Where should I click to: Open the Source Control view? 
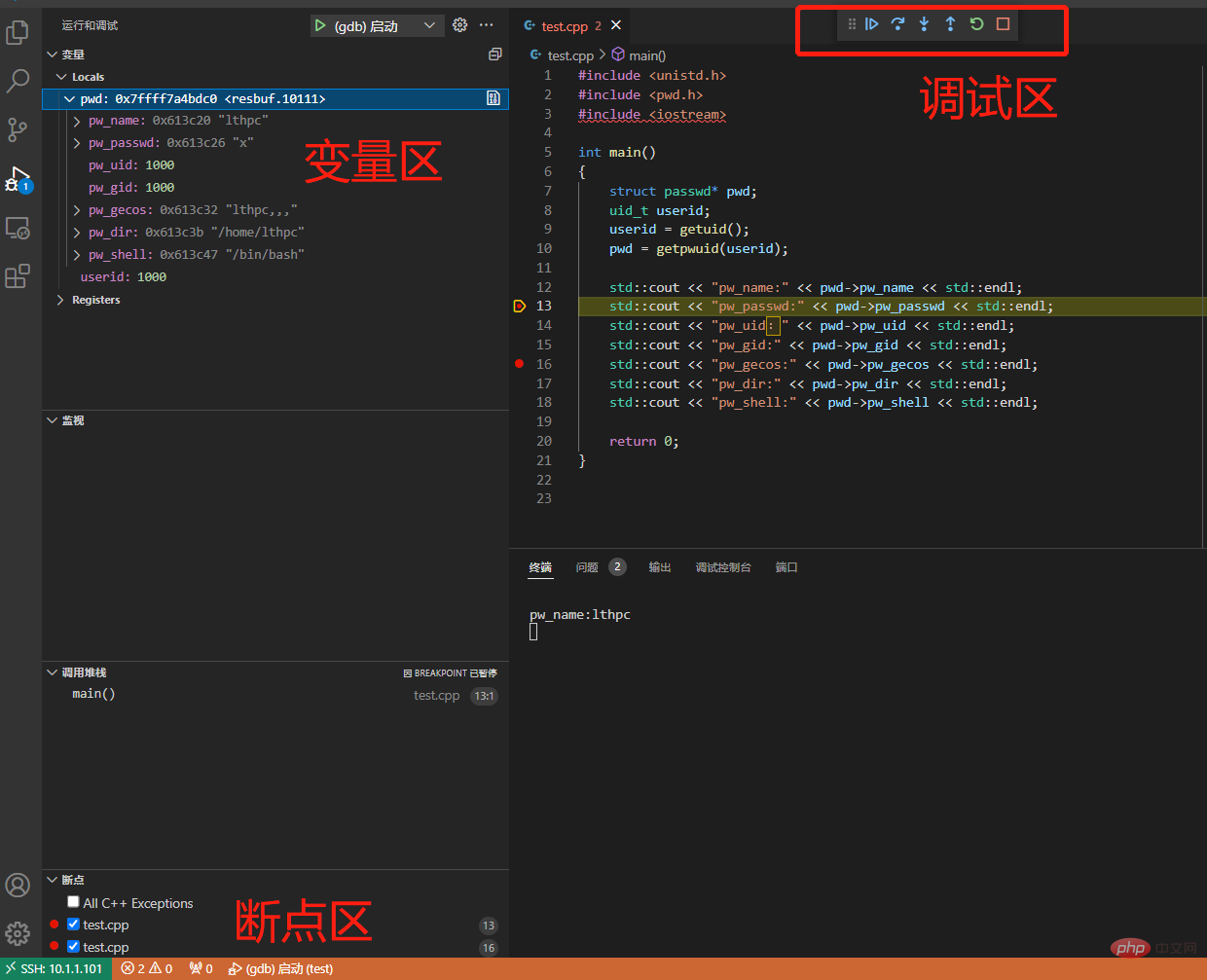18,129
